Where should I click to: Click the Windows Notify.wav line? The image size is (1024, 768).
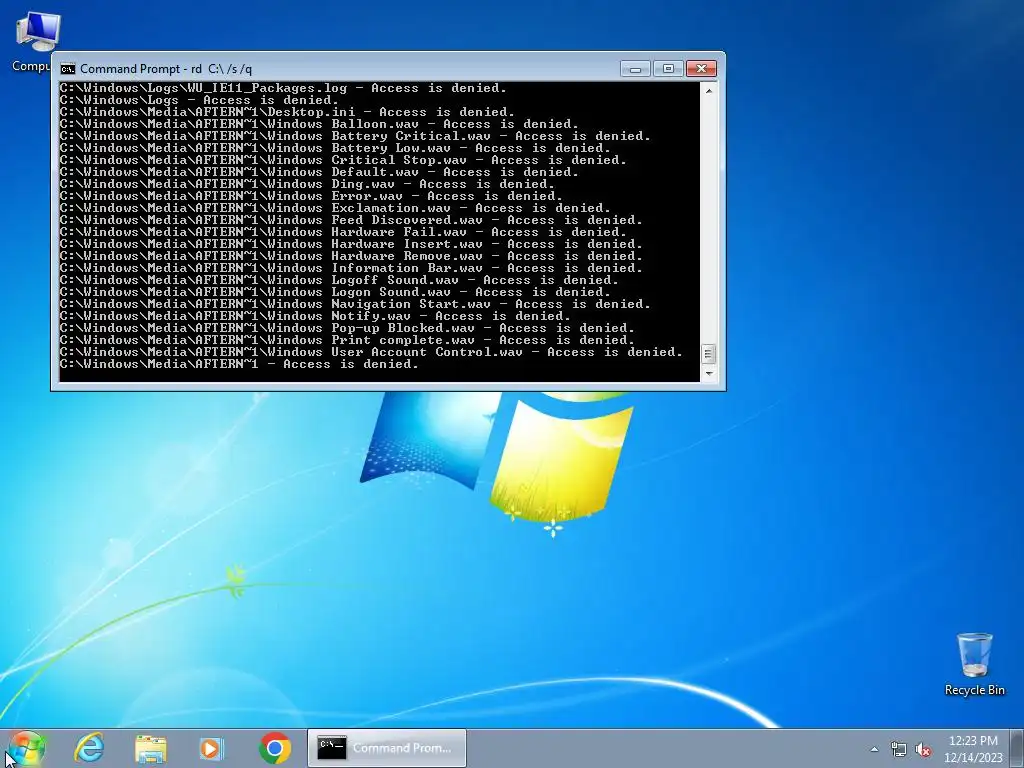[x=315, y=315]
